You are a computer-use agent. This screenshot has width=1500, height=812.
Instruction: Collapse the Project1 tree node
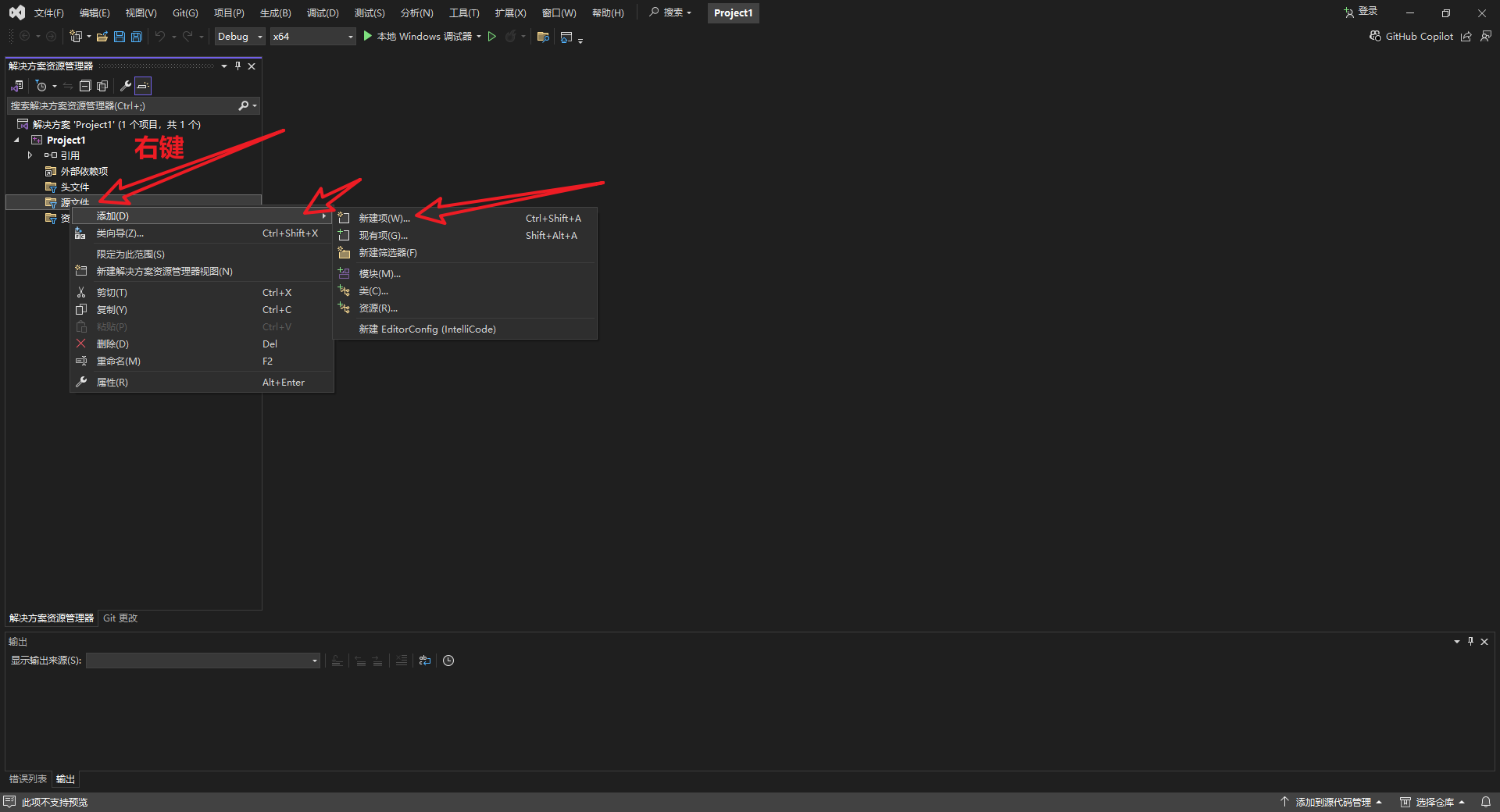pyautogui.click(x=16, y=141)
